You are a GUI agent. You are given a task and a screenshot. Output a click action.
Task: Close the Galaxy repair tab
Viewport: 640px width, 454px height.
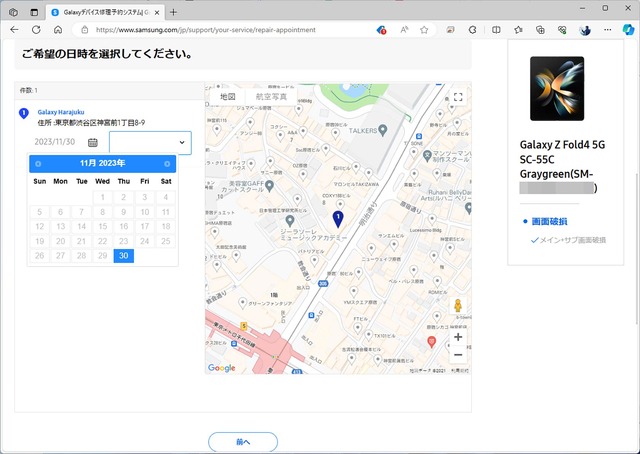pos(157,13)
